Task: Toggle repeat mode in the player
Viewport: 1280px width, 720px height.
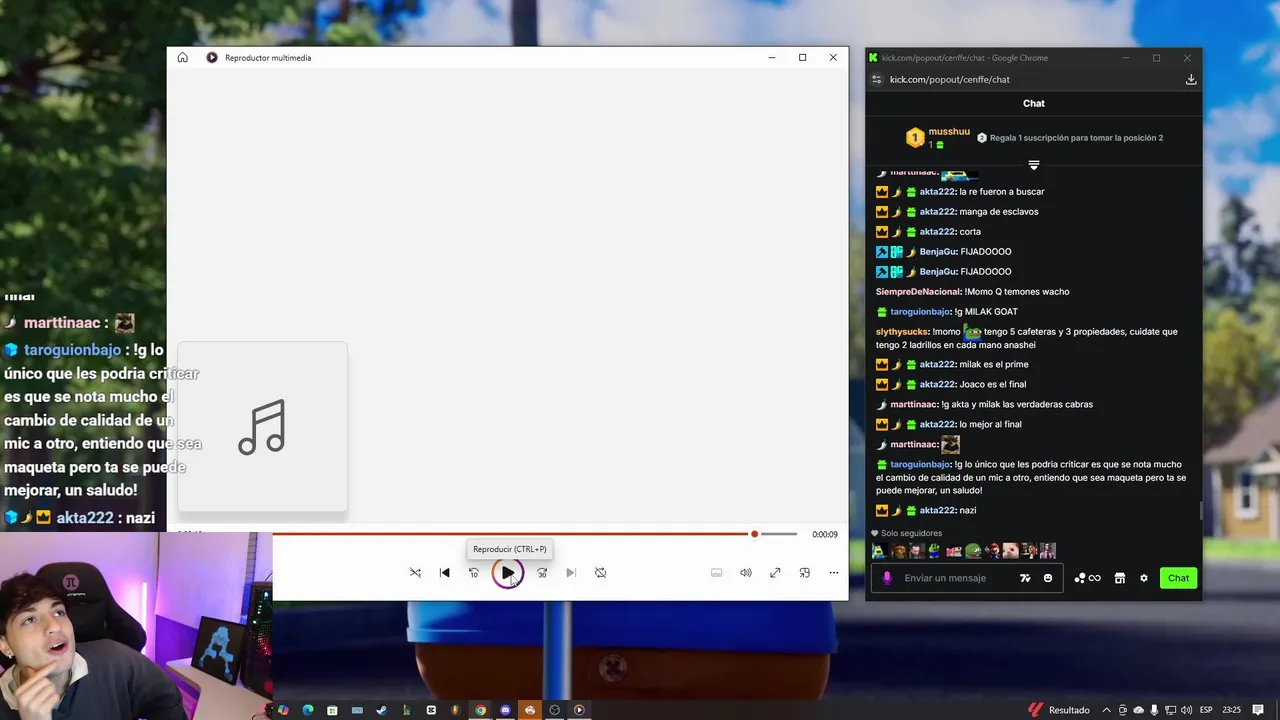Action: 600,573
